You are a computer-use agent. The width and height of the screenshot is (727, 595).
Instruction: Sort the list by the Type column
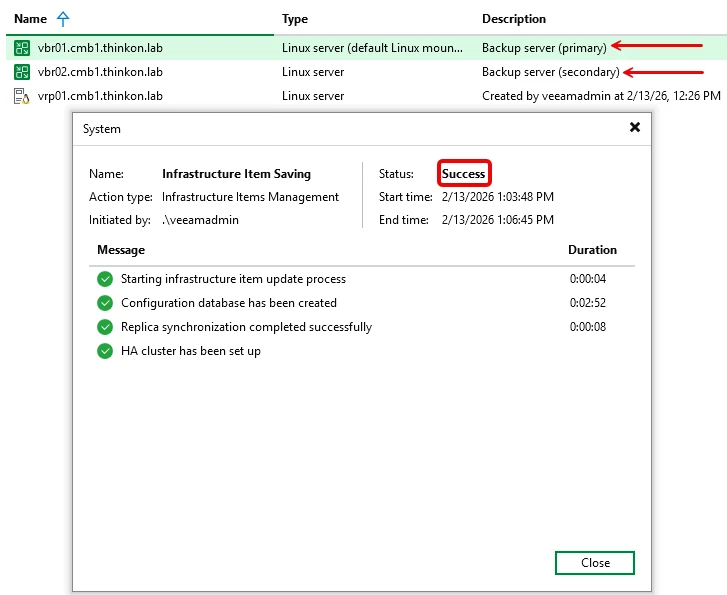295,19
